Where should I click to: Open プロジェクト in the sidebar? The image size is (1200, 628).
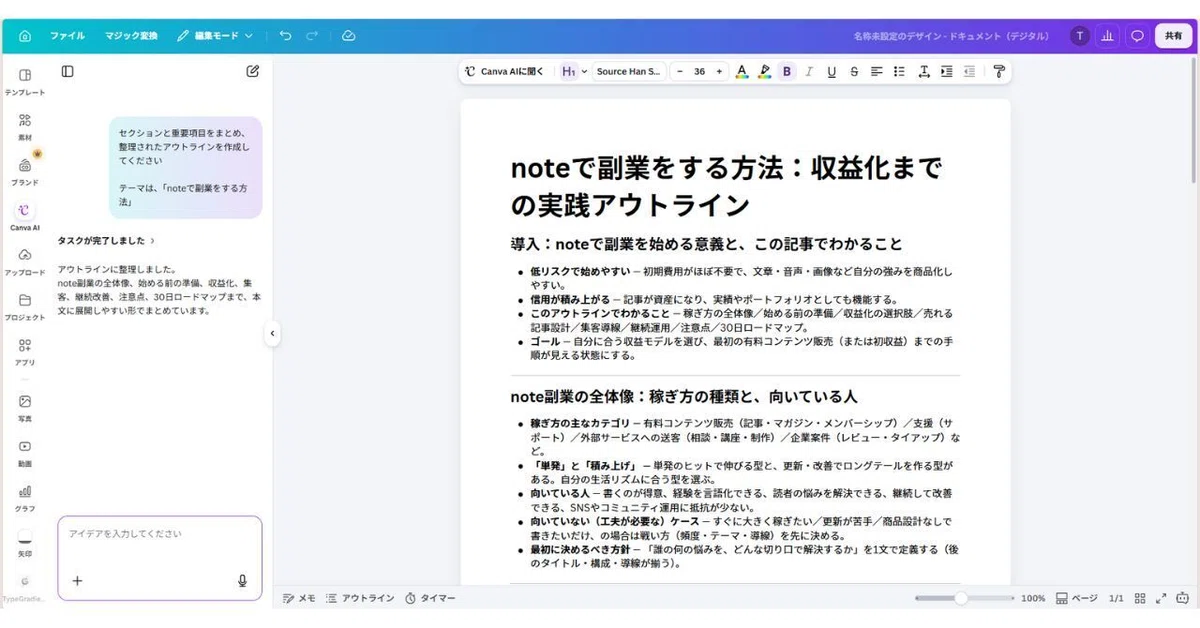click(25, 307)
